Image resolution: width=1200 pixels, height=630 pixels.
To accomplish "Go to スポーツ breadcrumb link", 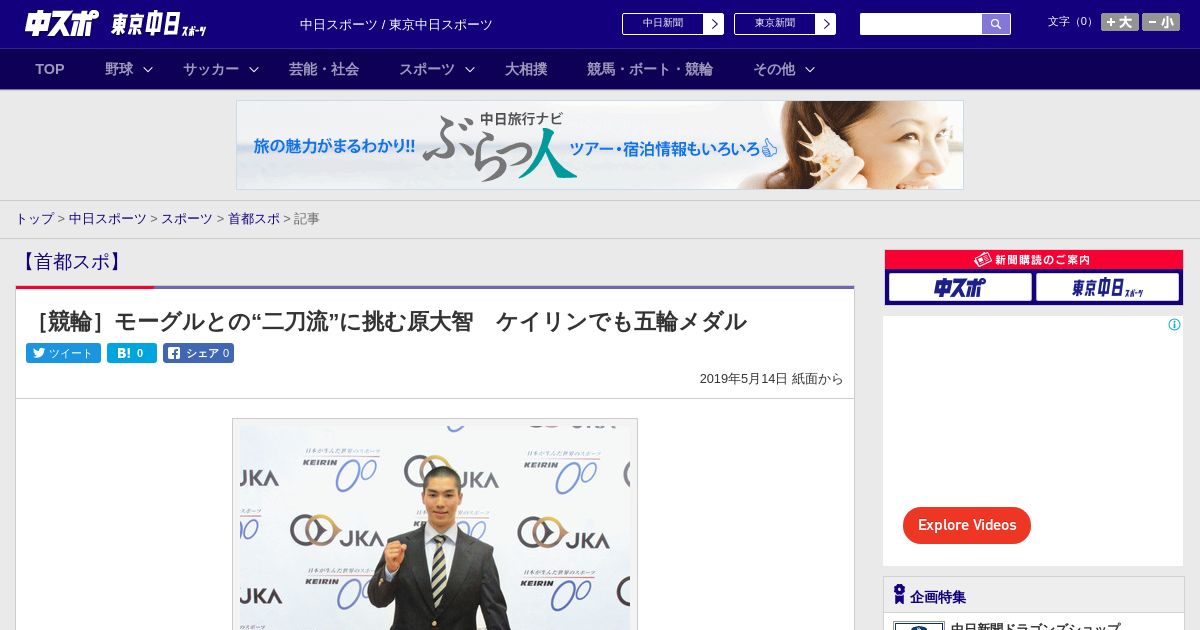I will pyautogui.click(x=187, y=218).
